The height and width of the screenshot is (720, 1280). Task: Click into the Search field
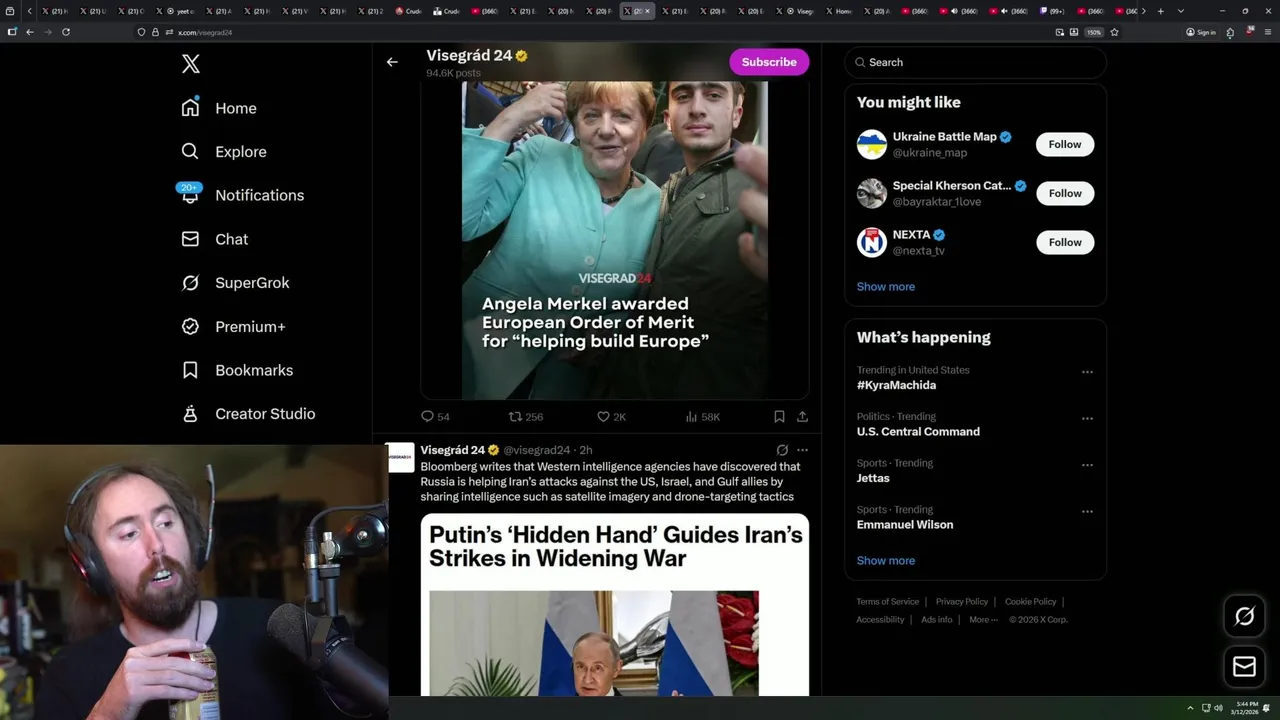coord(975,62)
